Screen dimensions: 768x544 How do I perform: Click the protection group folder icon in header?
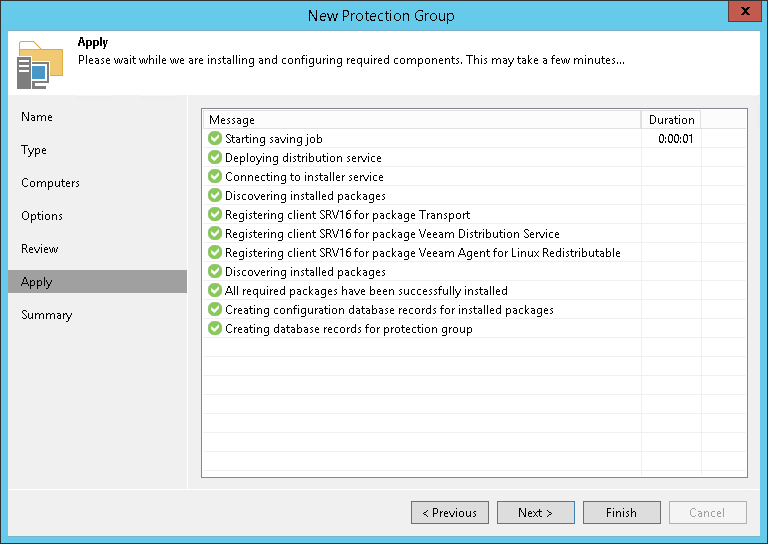(x=40, y=65)
